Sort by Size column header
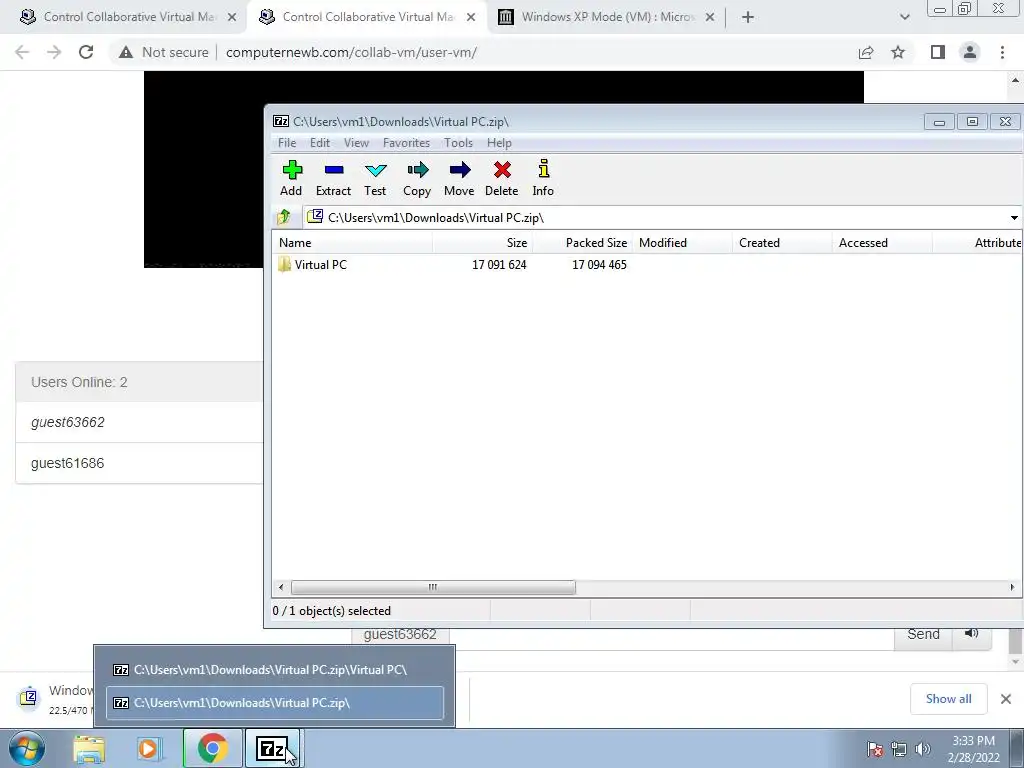1024x768 pixels. click(483, 242)
